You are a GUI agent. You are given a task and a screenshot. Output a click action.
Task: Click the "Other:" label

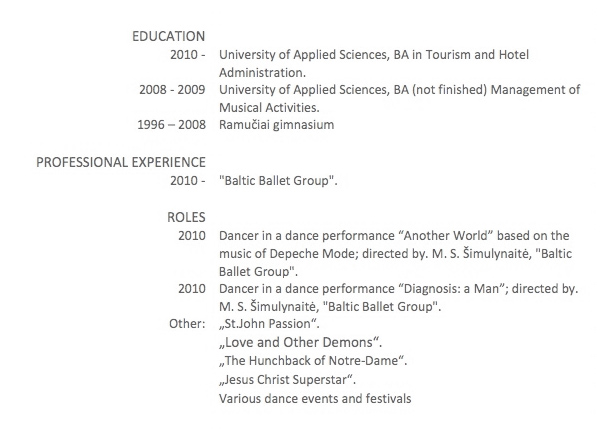tap(187, 324)
